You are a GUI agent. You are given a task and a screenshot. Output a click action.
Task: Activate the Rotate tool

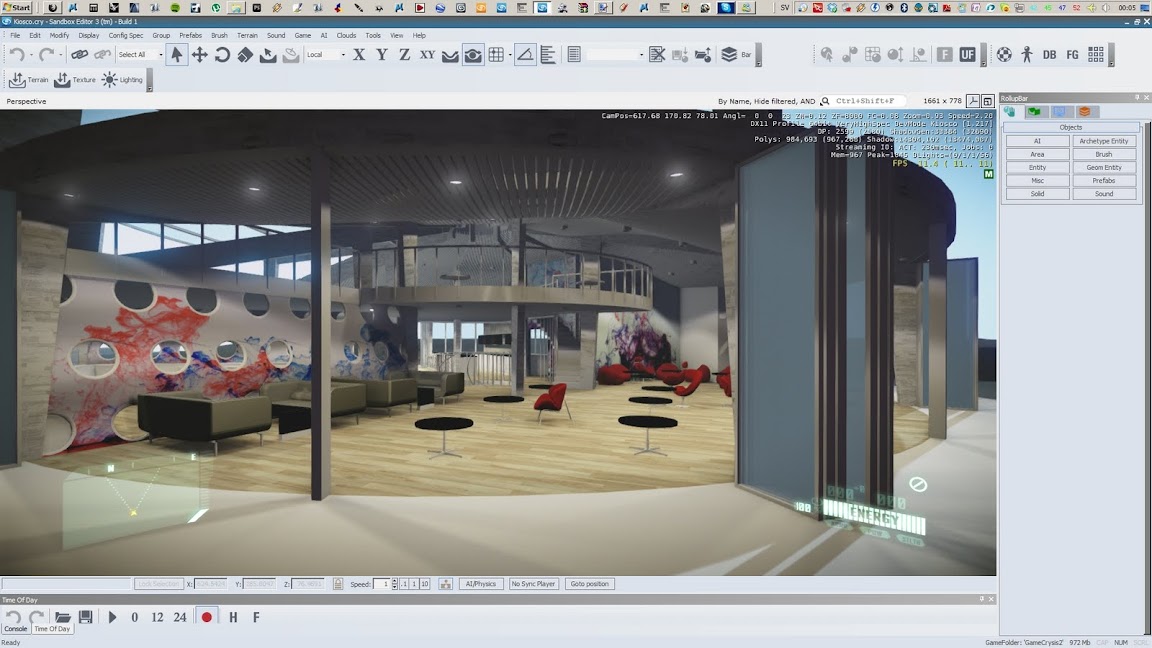(222, 55)
